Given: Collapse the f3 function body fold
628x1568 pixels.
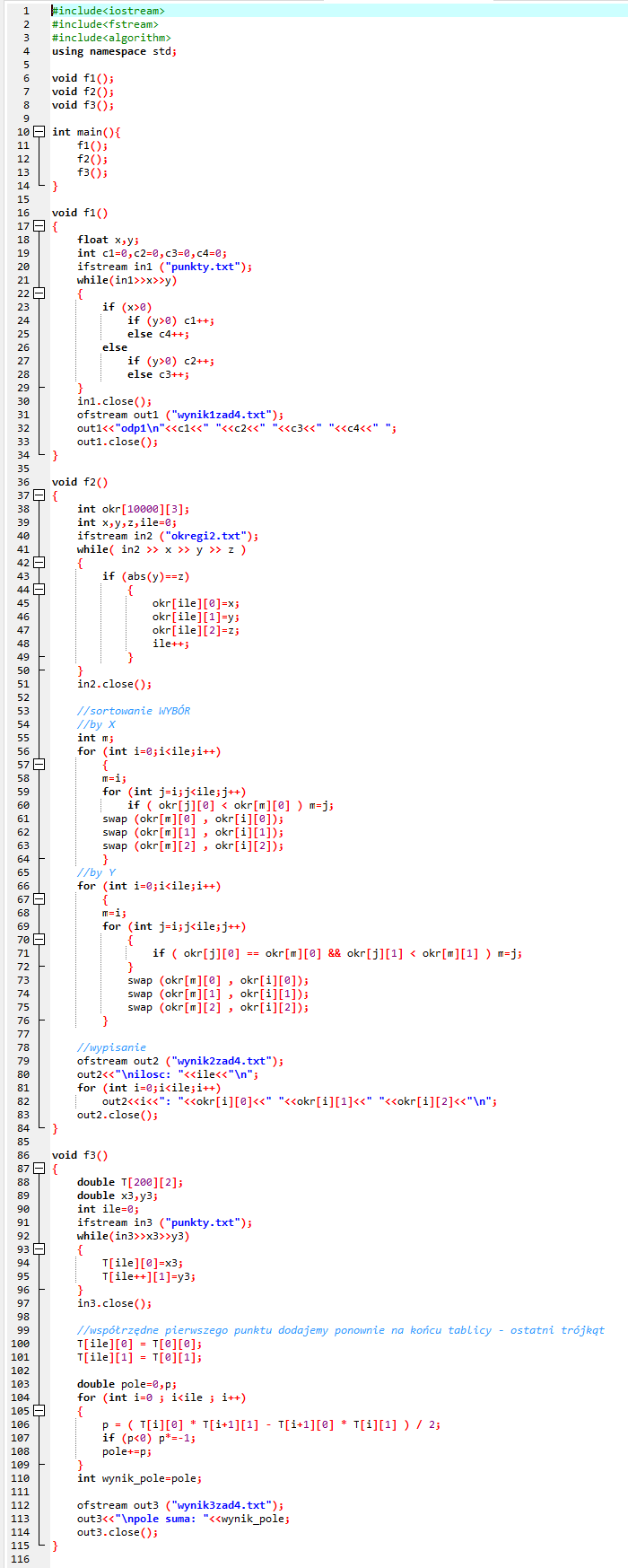Looking at the screenshot, I should click(39, 1169).
